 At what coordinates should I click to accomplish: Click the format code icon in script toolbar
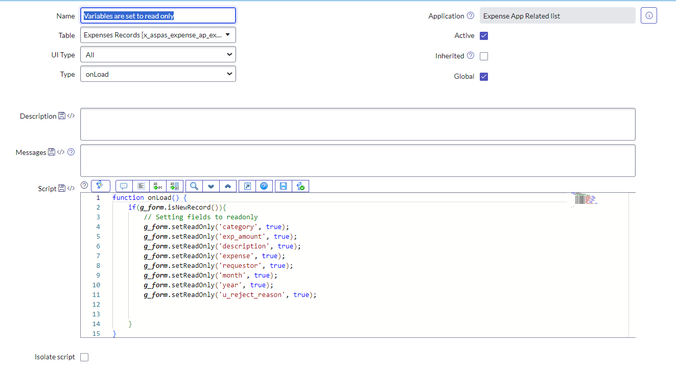141,186
